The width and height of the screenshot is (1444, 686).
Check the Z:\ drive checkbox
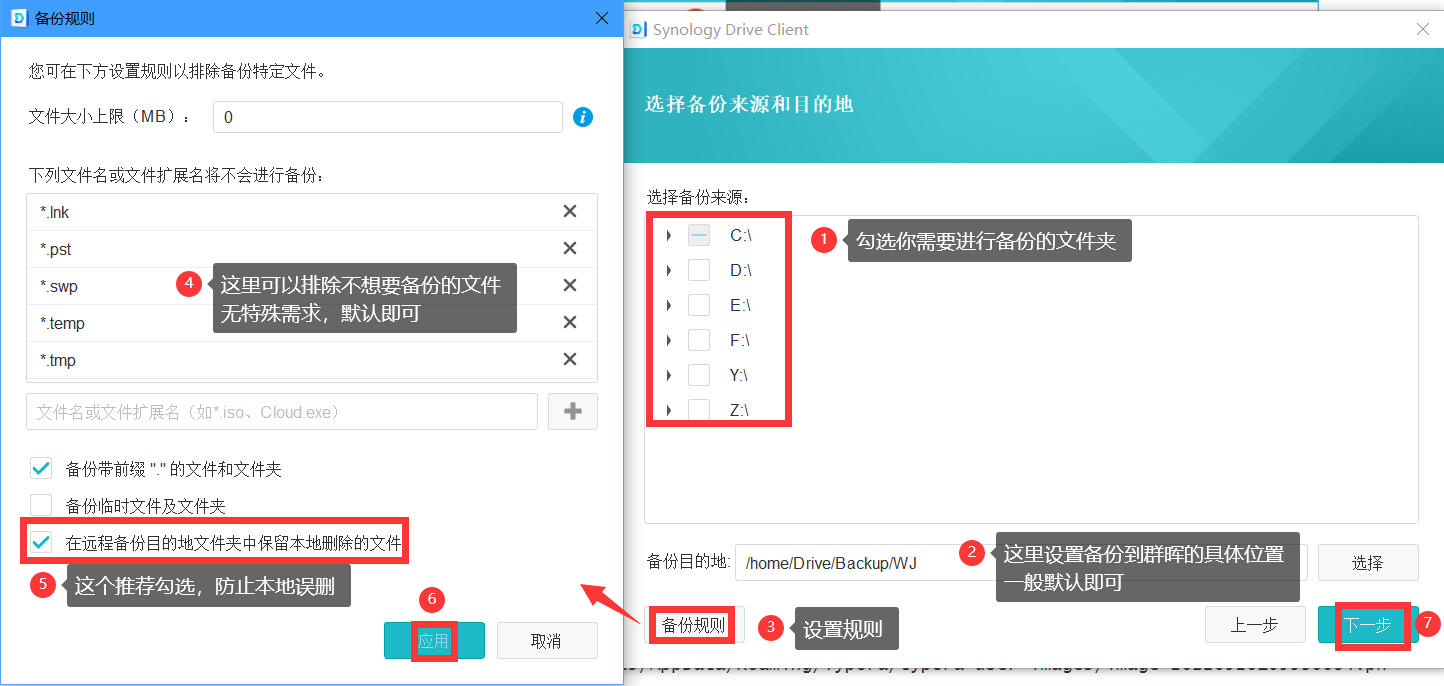coord(699,410)
